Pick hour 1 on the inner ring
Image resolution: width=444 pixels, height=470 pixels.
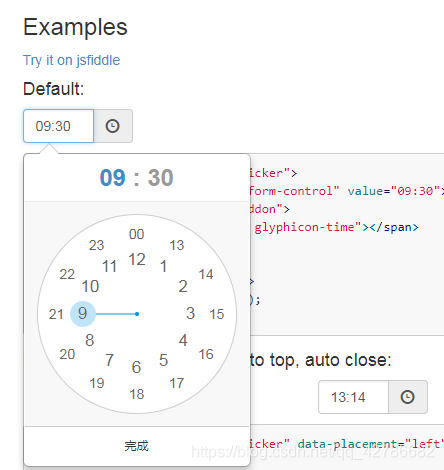[x=163, y=266]
